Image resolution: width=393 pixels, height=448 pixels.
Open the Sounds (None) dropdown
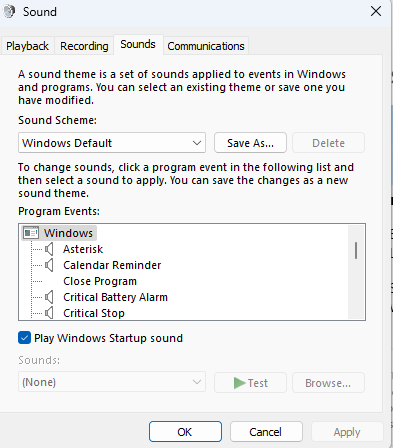point(112,382)
